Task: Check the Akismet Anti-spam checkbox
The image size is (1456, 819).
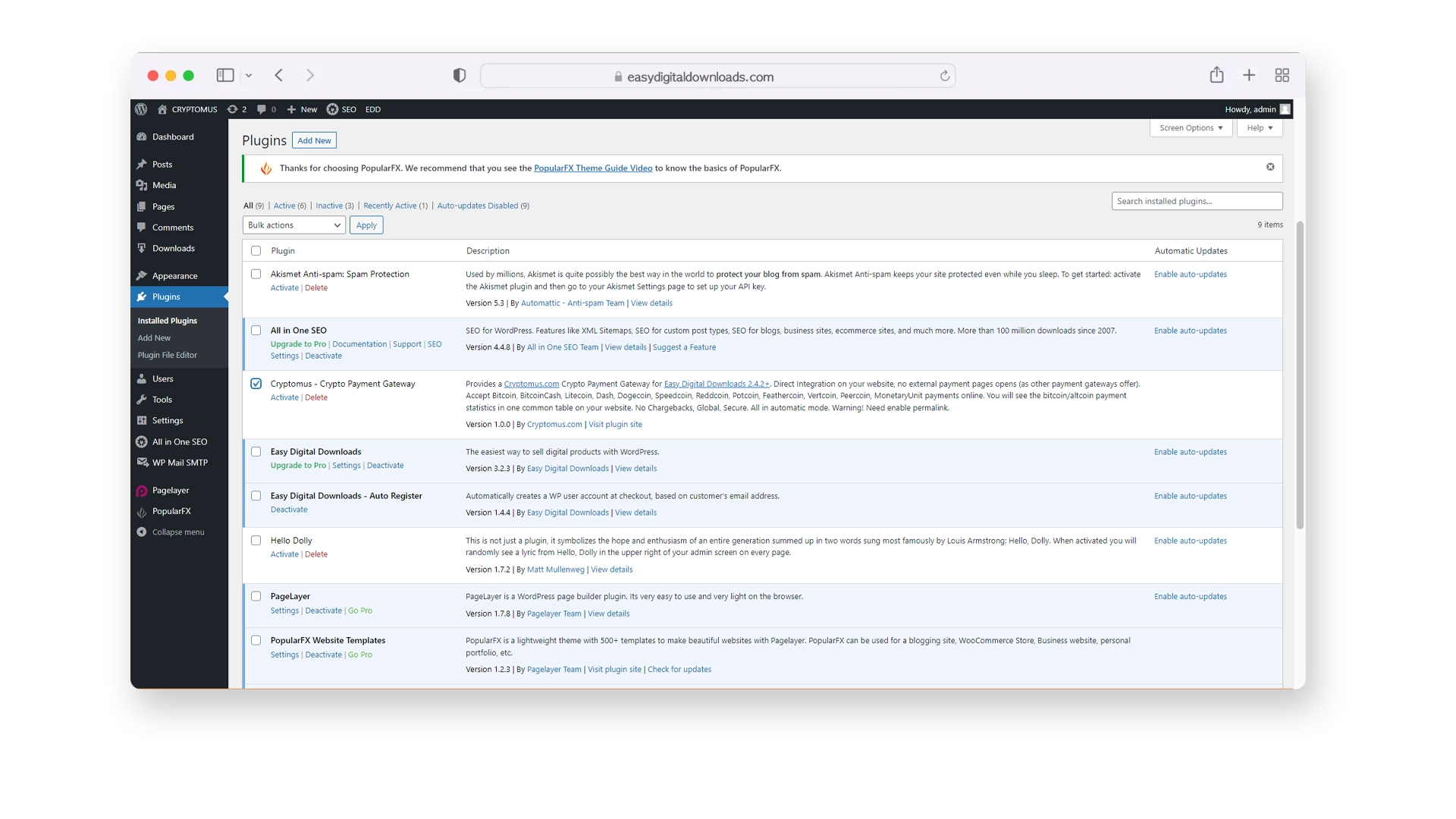Action: (x=255, y=273)
